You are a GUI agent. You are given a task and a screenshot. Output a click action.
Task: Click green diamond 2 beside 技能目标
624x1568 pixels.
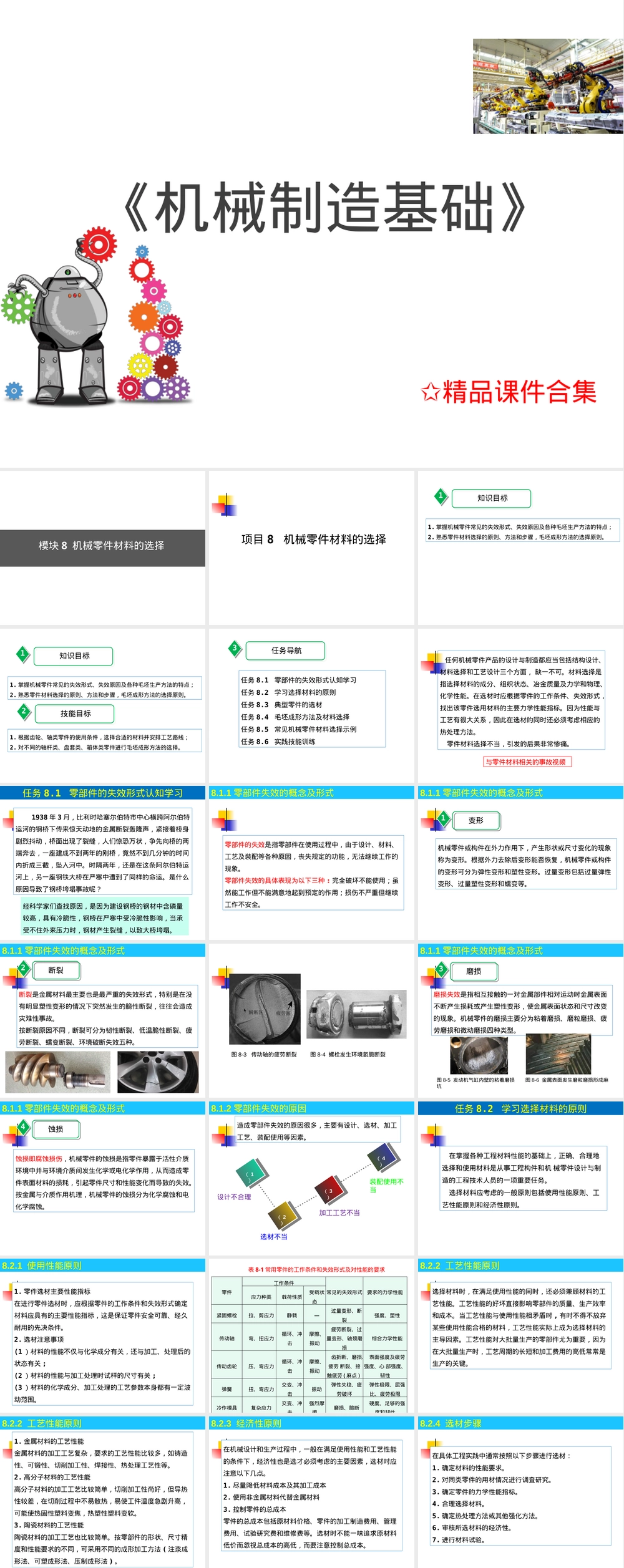coord(24,711)
